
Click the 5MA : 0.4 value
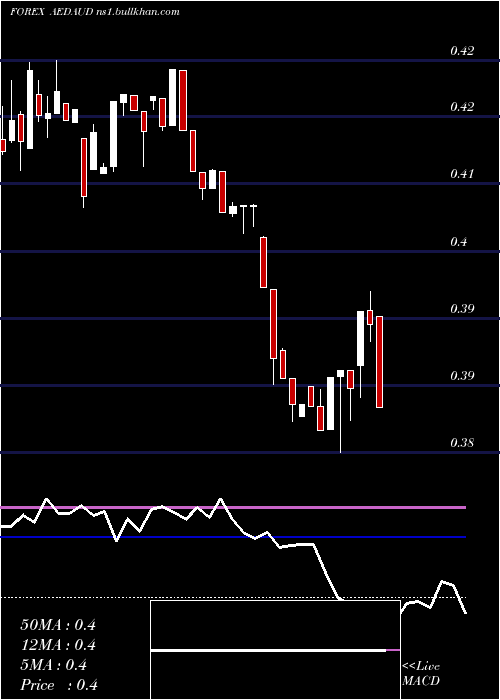coord(54,665)
